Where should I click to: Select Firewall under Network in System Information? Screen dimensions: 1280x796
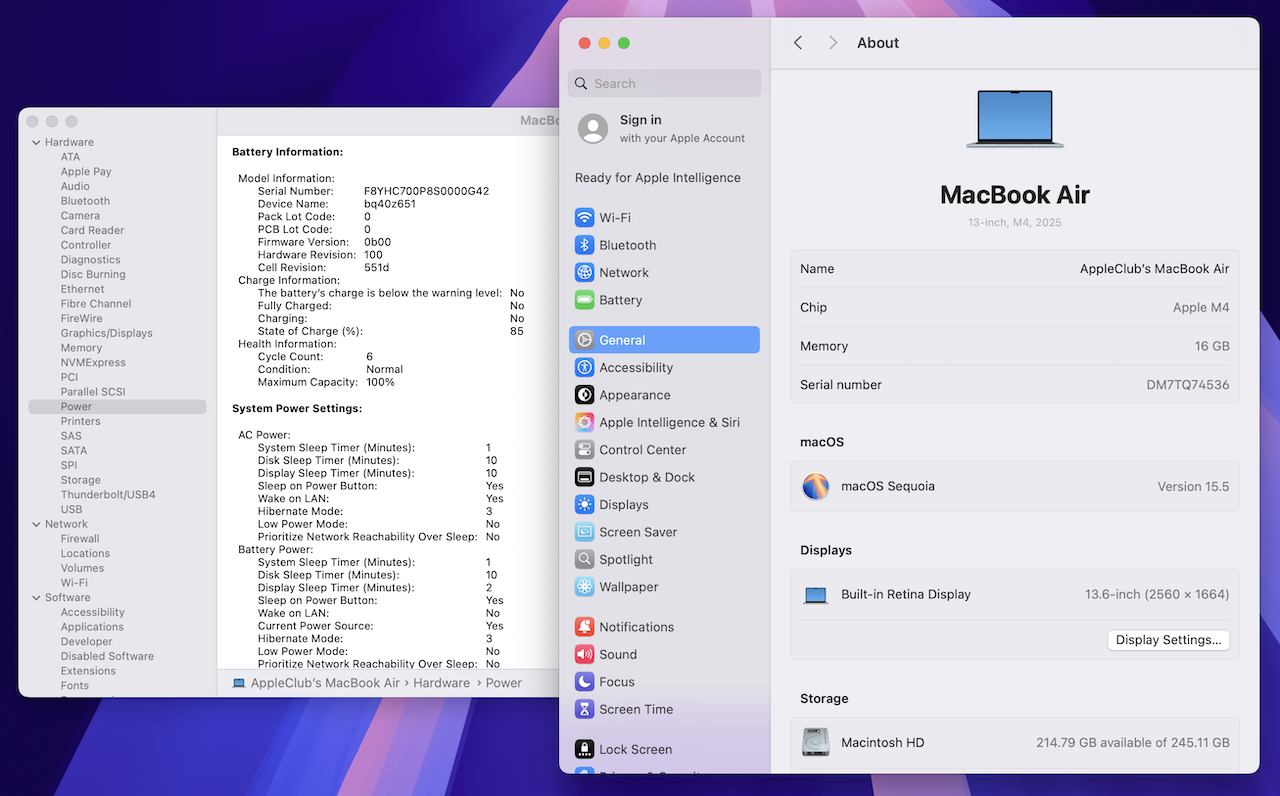pyautogui.click(x=80, y=539)
